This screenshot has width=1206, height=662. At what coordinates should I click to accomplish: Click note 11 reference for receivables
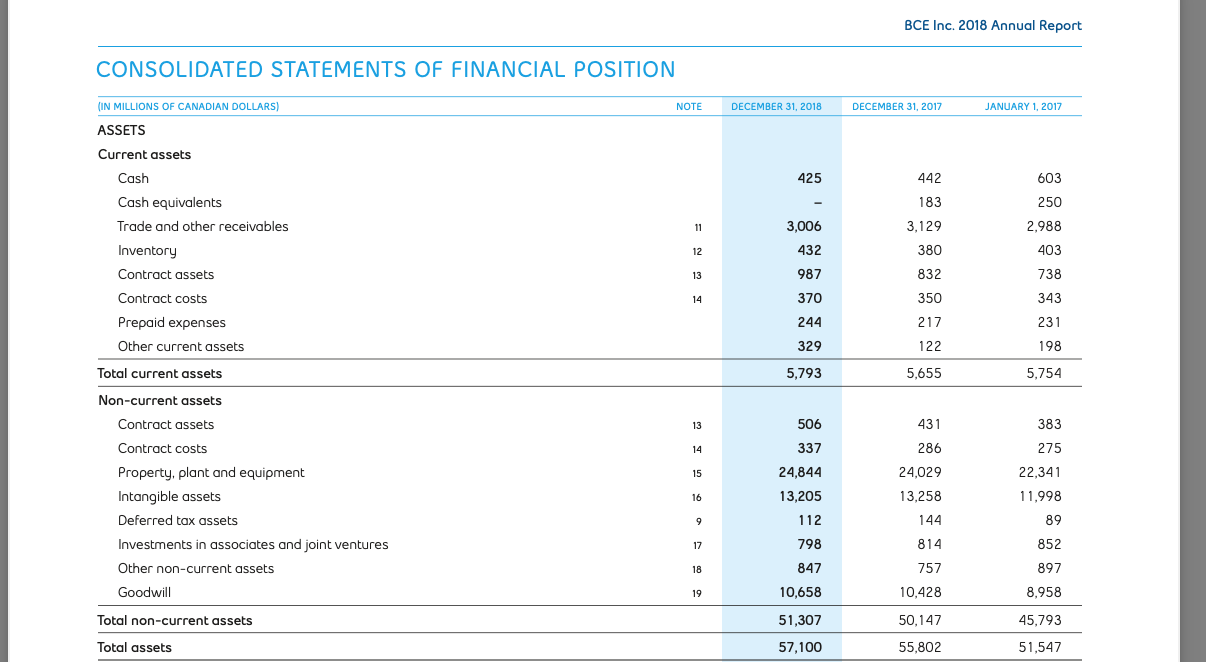(697, 227)
